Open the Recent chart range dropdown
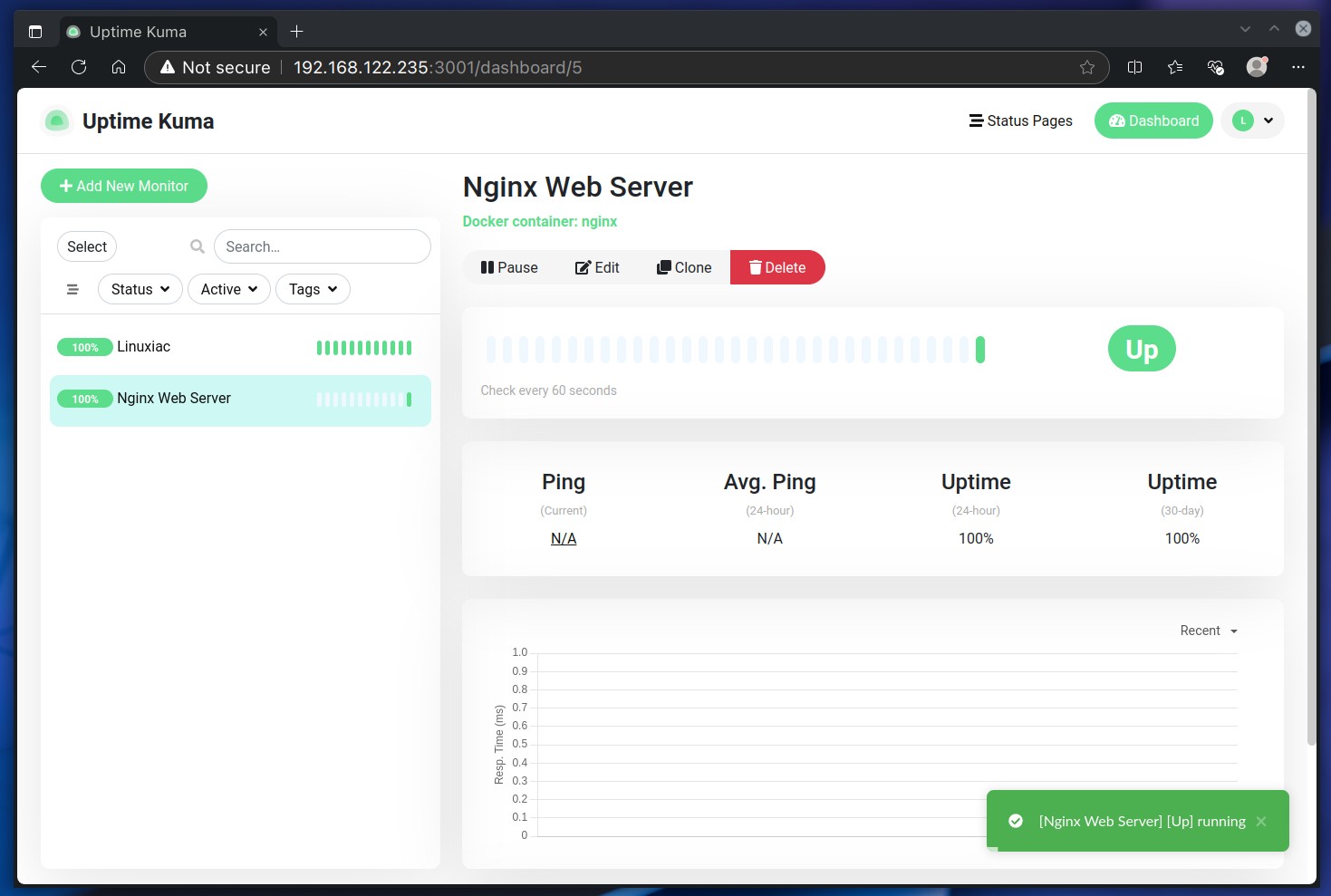Image resolution: width=1331 pixels, height=896 pixels. pos(1209,631)
